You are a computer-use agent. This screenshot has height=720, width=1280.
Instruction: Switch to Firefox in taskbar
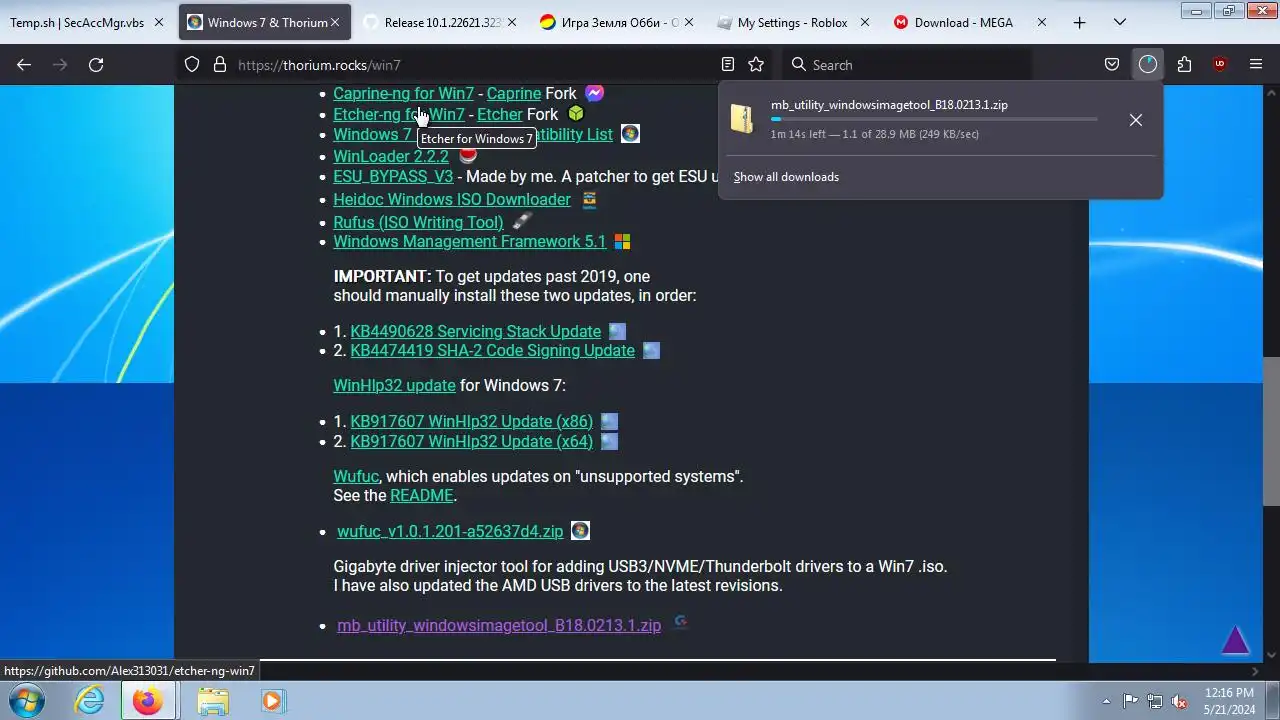pos(147,701)
